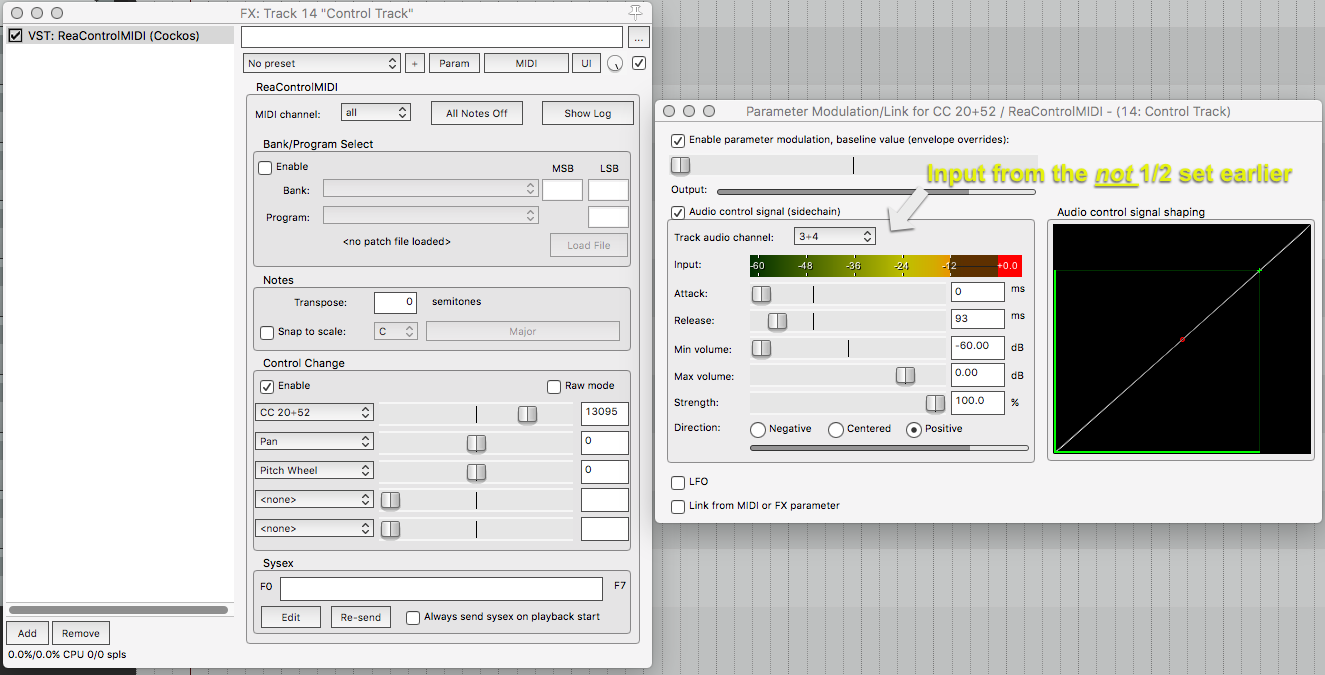1325x675 pixels.
Task: Click the "+" save preset icon
Action: 415,62
